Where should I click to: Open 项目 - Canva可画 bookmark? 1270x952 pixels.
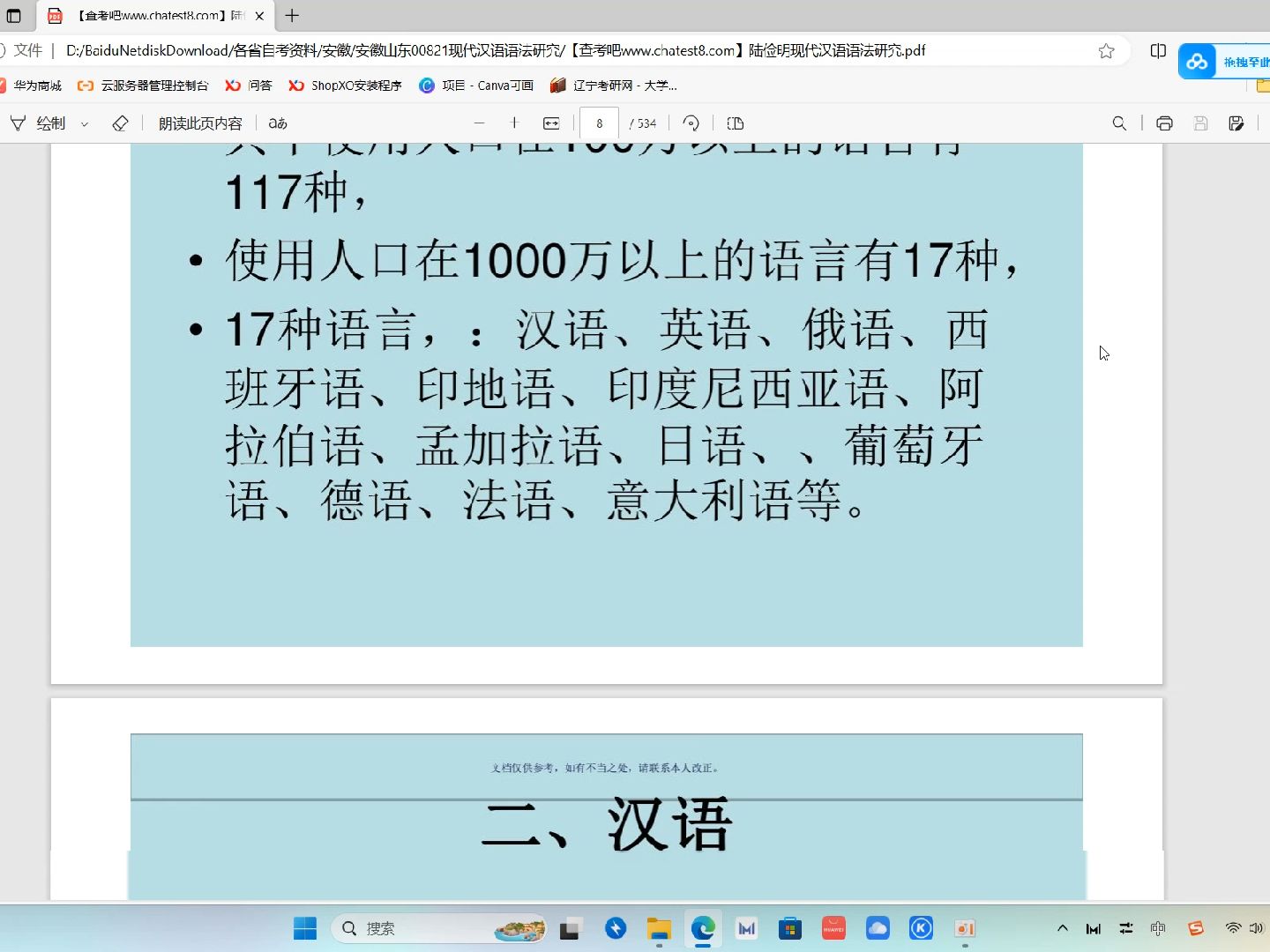pyautogui.click(x=476, y=86)
